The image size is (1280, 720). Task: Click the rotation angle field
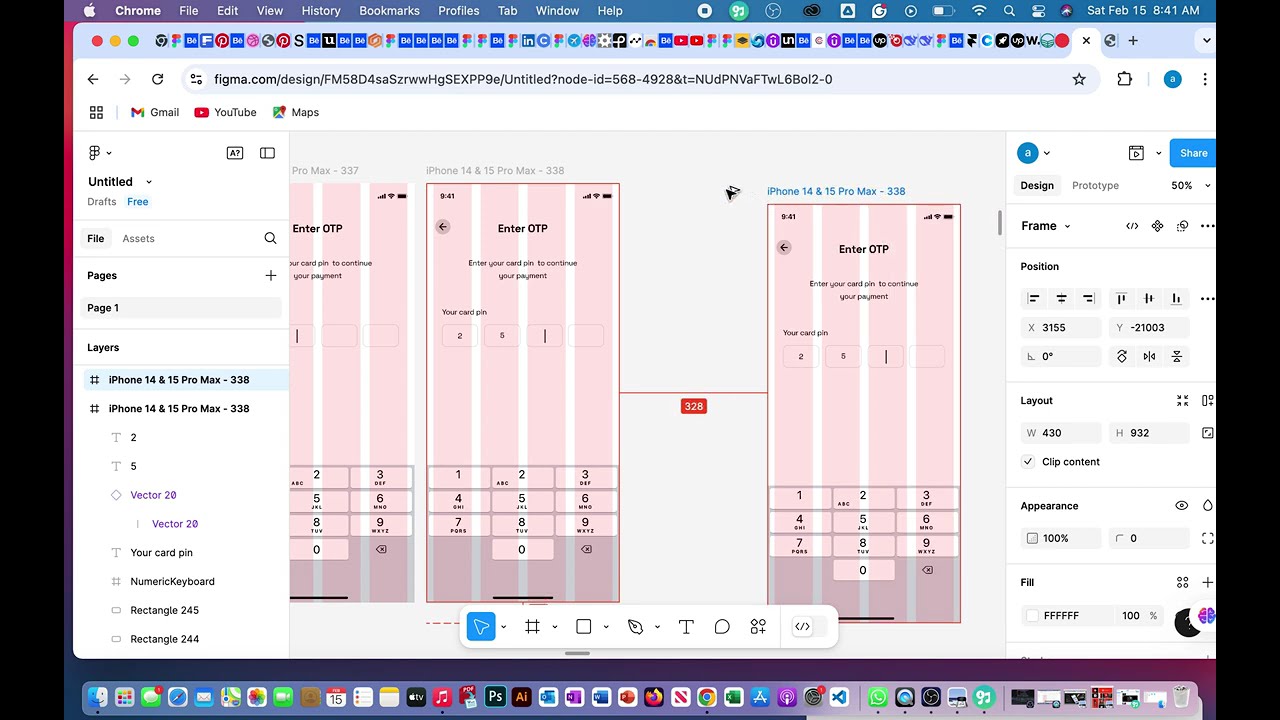pyautogui.click(x=1060, y=356)
